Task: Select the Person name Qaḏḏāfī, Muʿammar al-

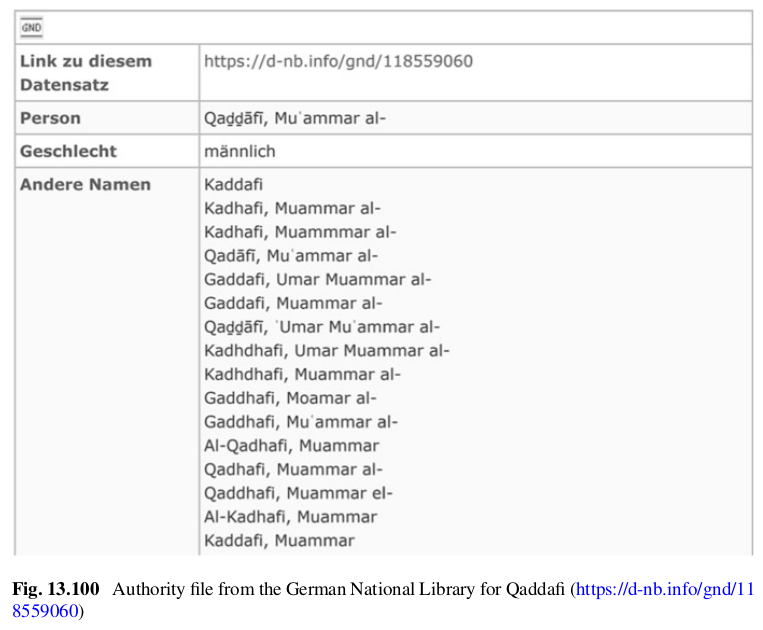Action: (x=294, y=118)
